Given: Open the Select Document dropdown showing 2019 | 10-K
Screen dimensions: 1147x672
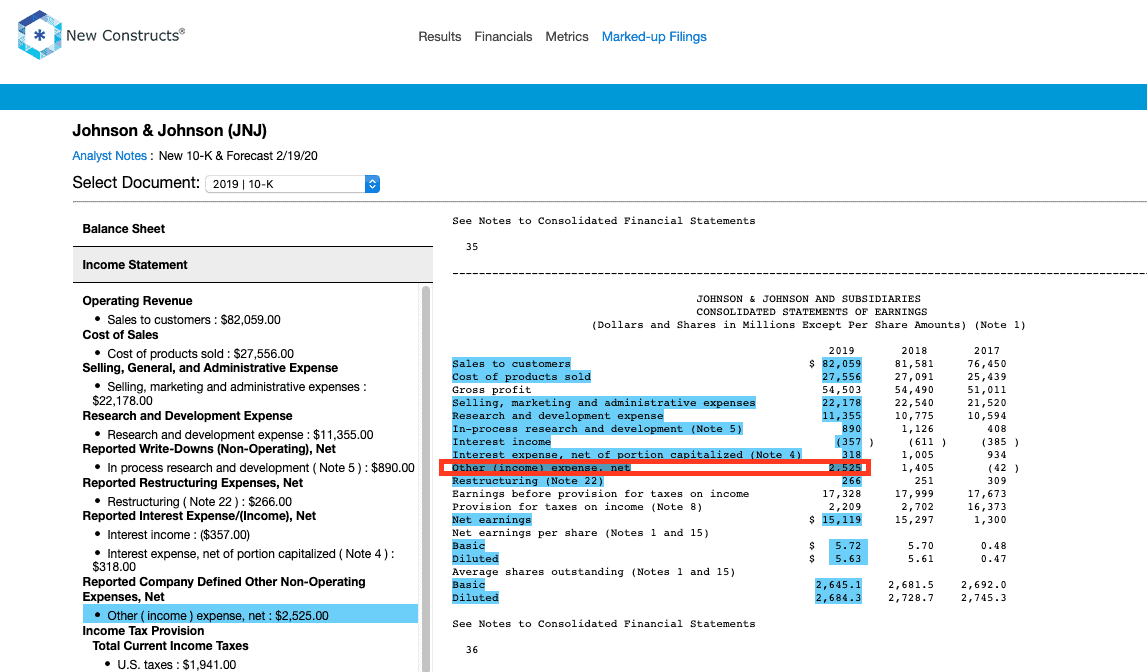Looking at the screenshot, I should (x=293, y=184).
